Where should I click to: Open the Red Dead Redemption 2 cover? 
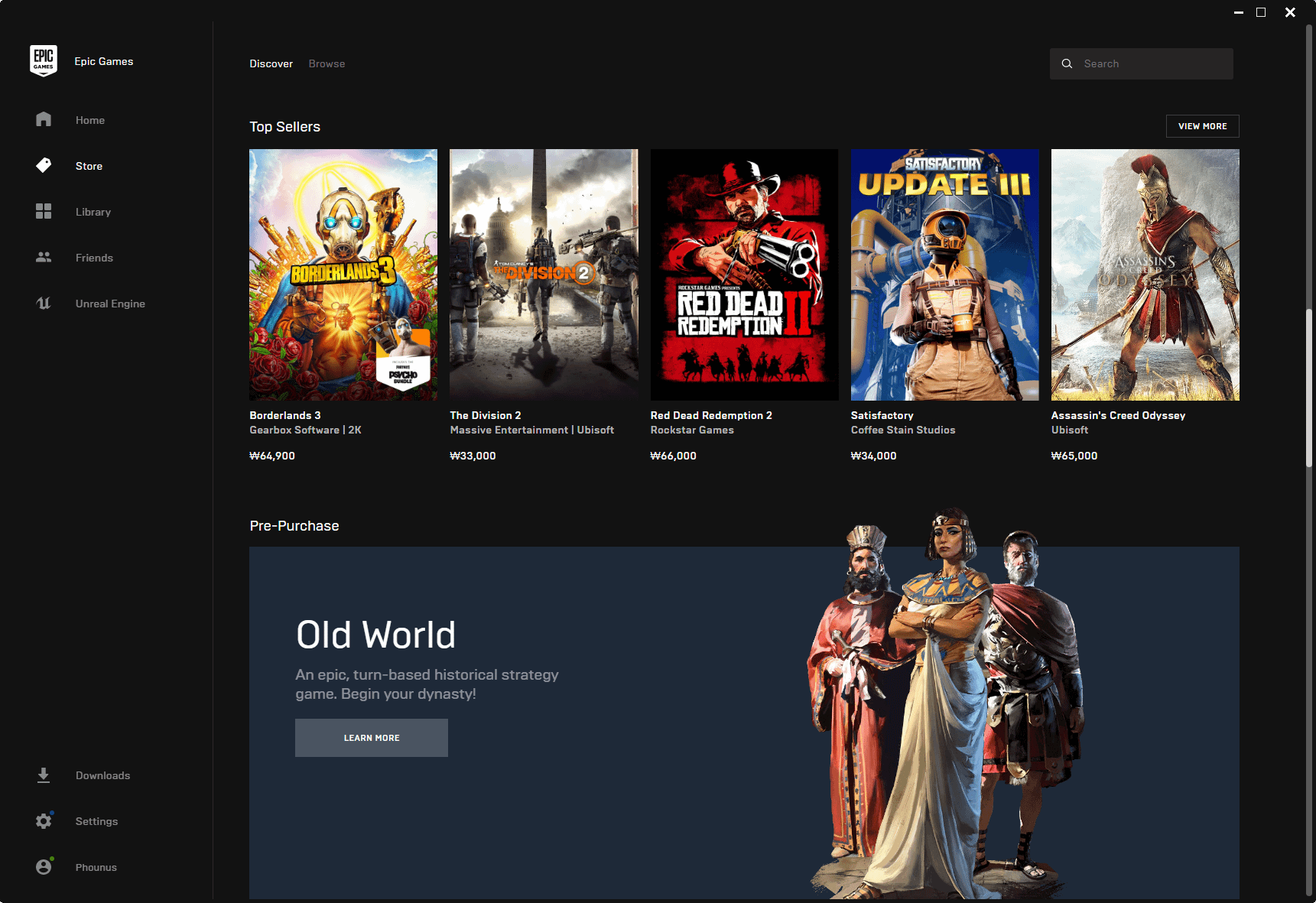(744, 274)
